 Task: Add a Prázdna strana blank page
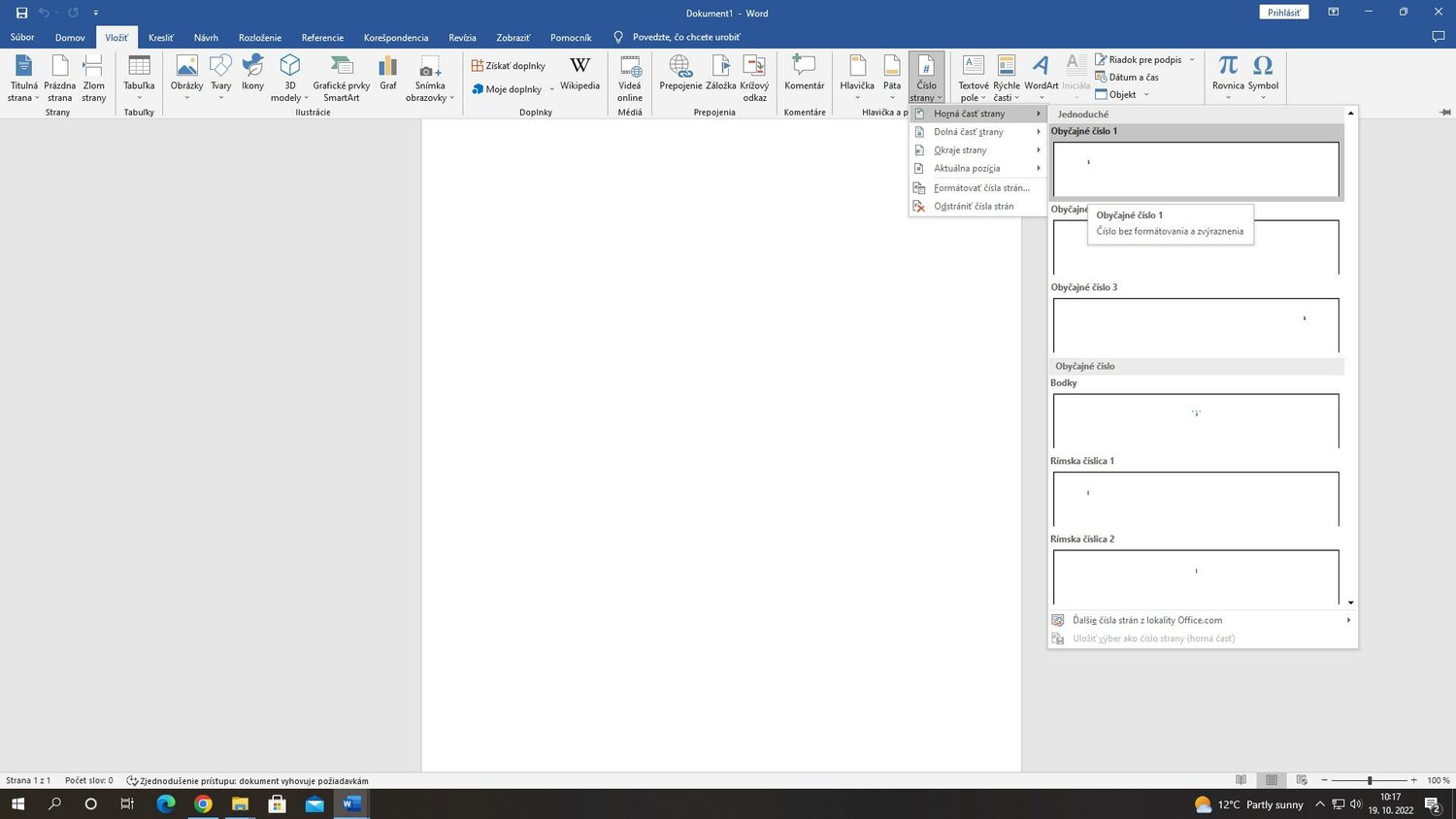tap(59, 79)
